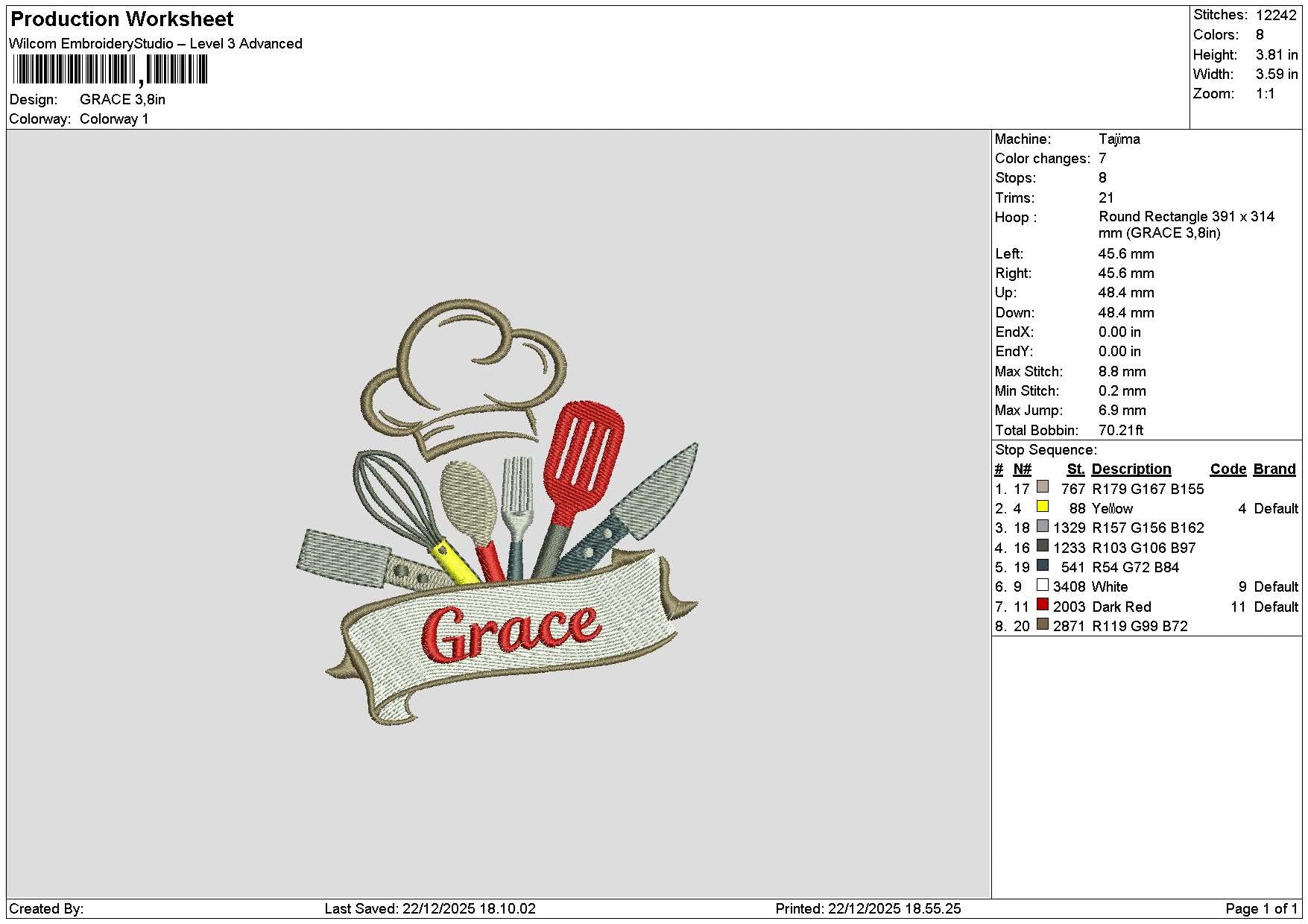Click the R157 G156 B162 color swatch
This screenshot has height=924, width=1308.
pos(1043,526)
